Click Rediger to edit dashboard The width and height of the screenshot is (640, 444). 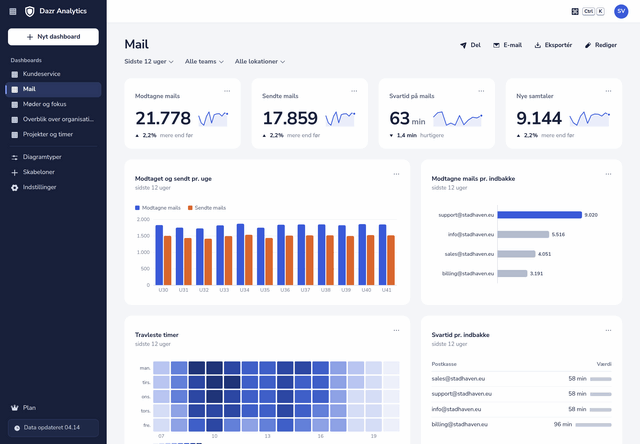[x=600, y=45]
